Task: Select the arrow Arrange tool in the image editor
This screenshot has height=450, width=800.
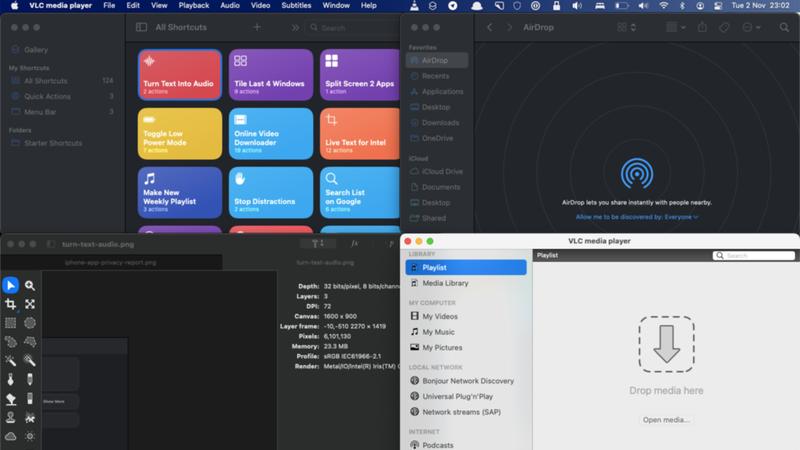Action: (x=11, y=285)
